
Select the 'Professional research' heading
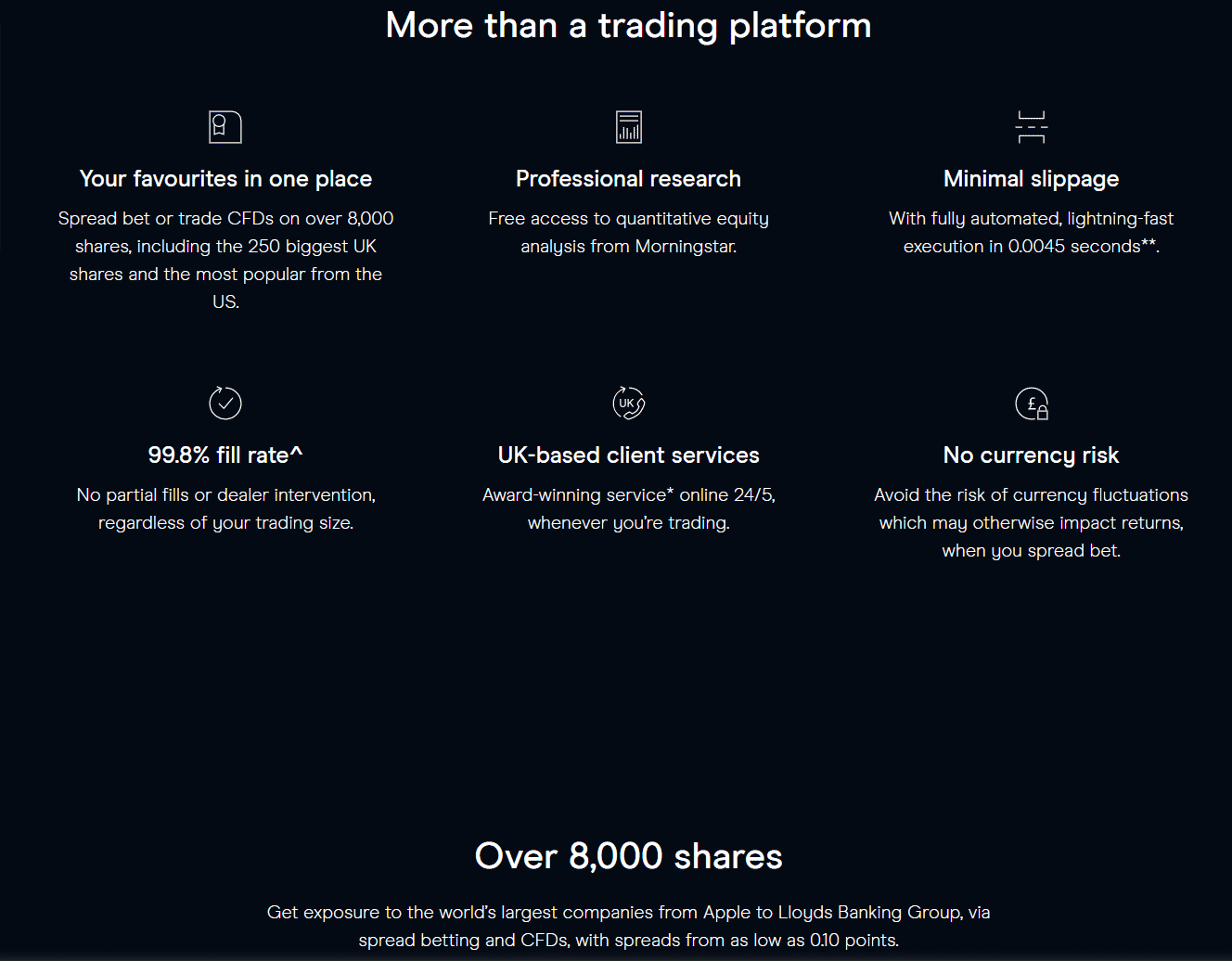coord(629,178)
